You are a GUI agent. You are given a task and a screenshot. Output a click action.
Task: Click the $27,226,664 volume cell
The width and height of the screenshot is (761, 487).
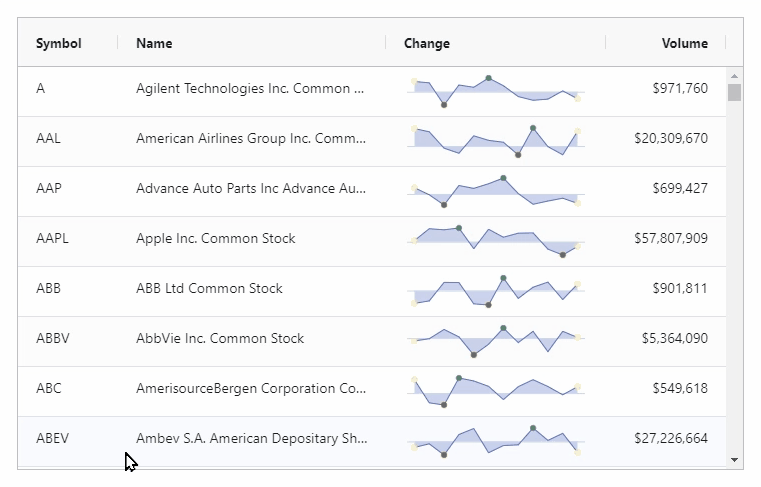[671, 439]
